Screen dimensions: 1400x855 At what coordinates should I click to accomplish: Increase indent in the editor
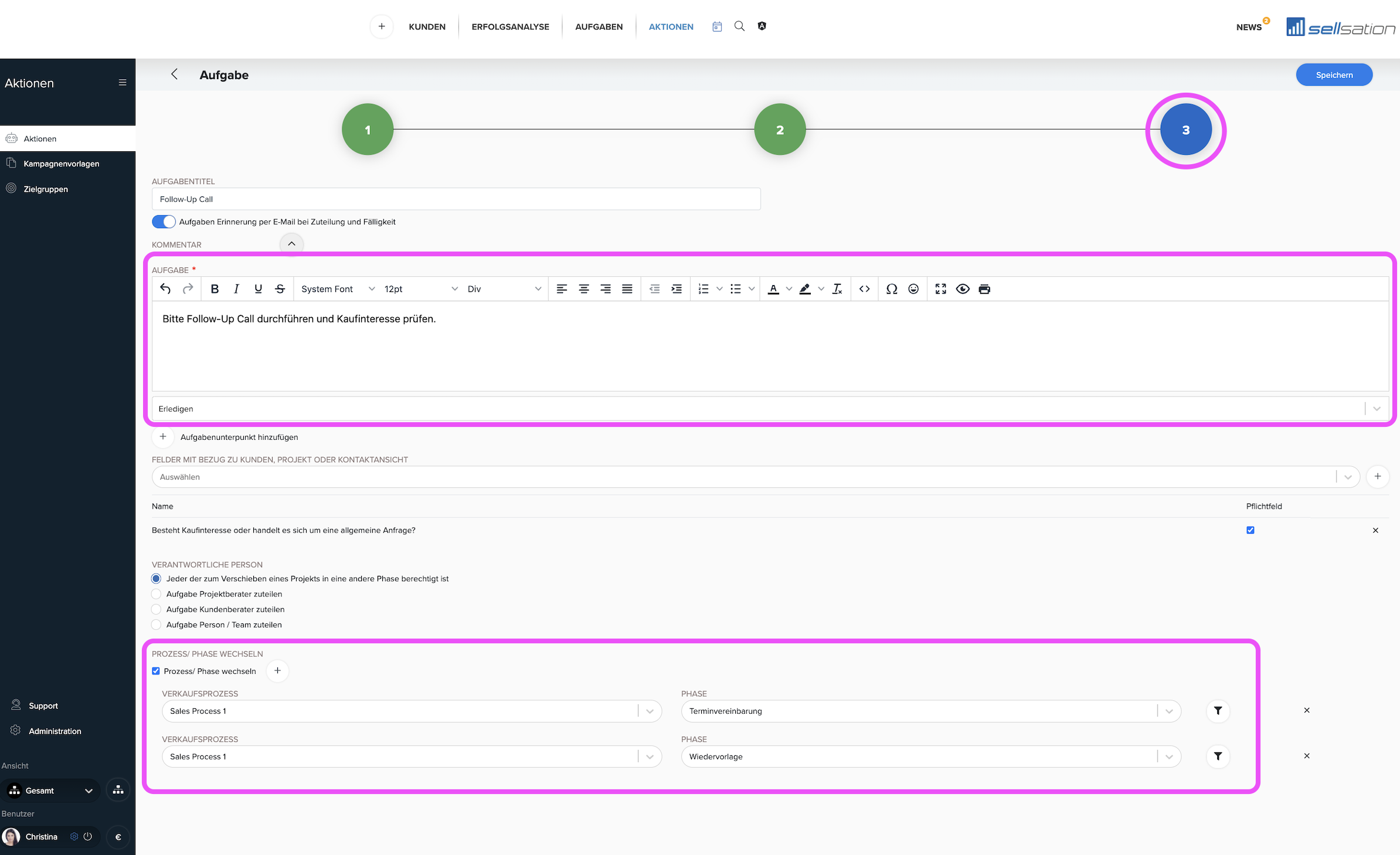coord(677,289)
